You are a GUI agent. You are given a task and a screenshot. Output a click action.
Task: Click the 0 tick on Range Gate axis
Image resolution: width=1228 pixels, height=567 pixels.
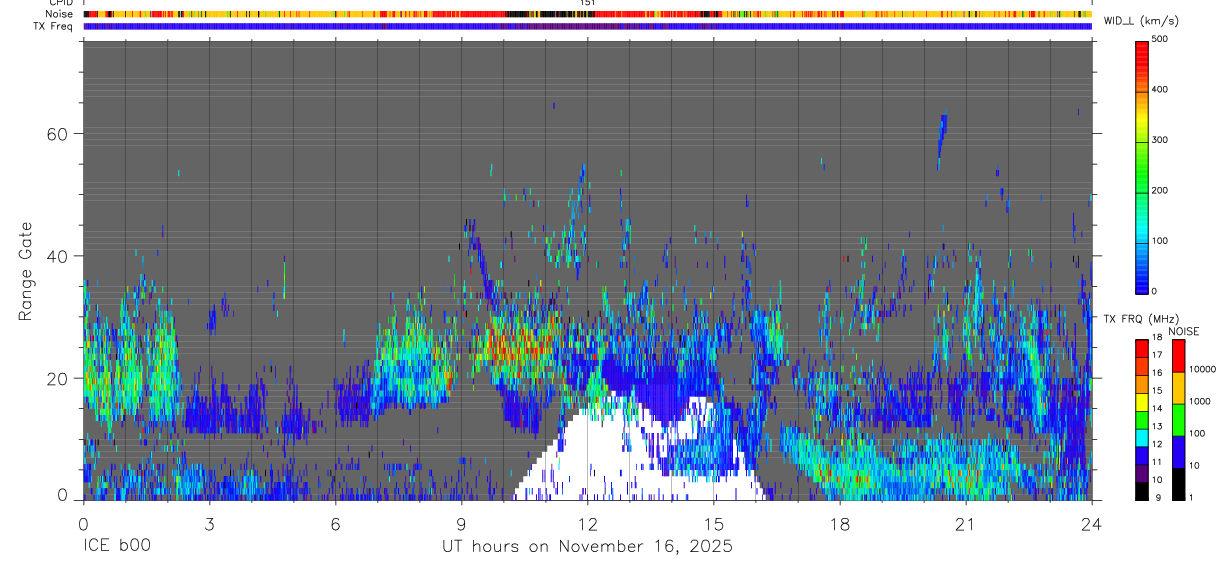click(61, 494)
